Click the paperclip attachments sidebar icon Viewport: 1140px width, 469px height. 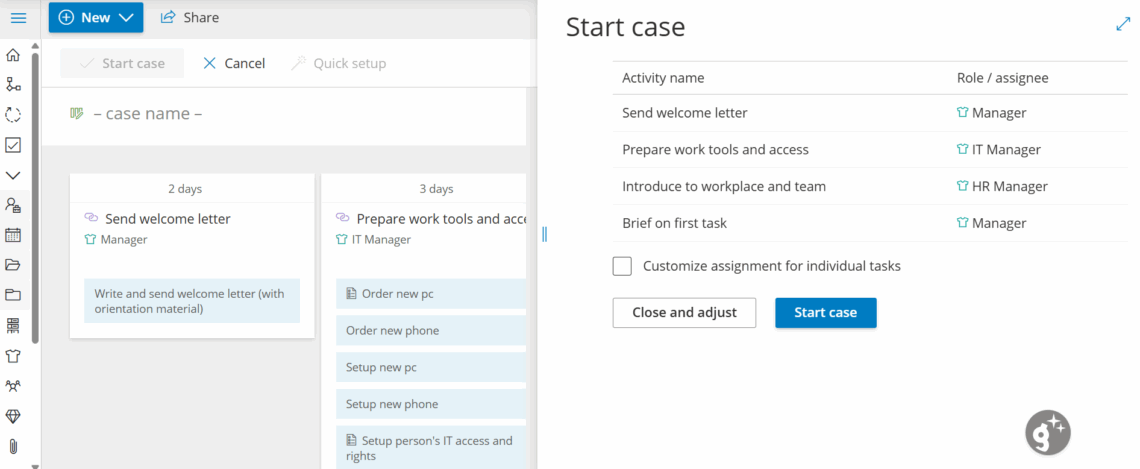(x=13, y=446)
